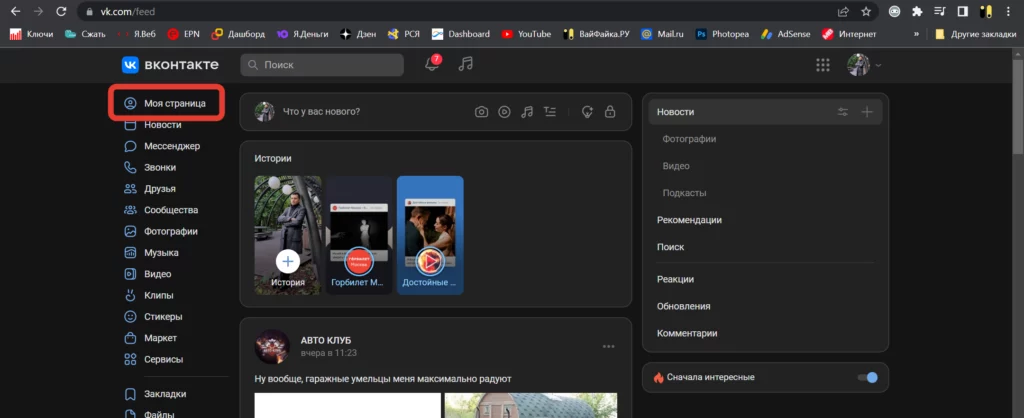Open the VK notifications bell

tap(432, 64)
